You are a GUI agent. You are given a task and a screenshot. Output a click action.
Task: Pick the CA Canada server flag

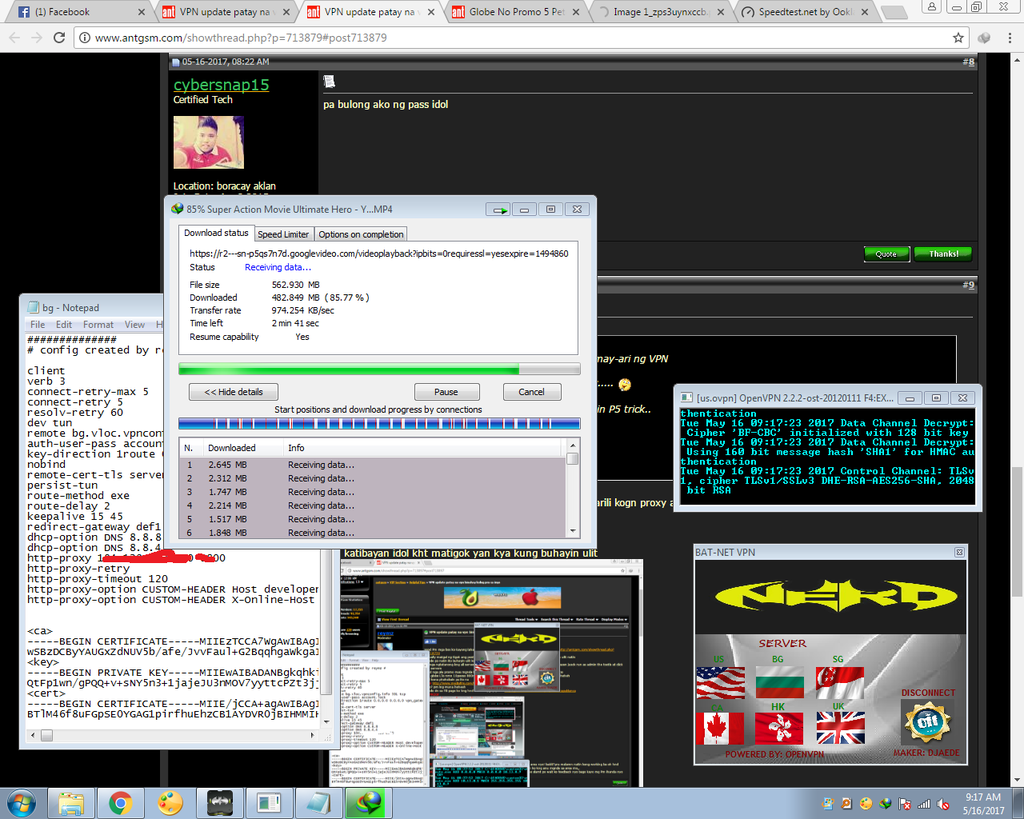(x=720, y=729)
